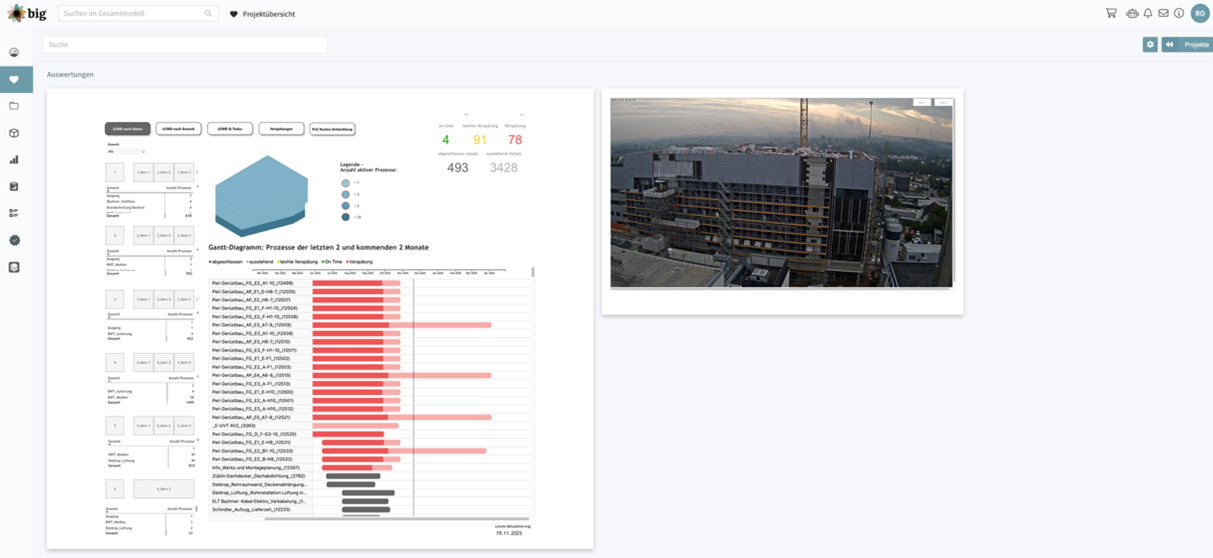Click the info circle icon
The height and width of the screenshot is (558, 1213).
pos(1179,14)
